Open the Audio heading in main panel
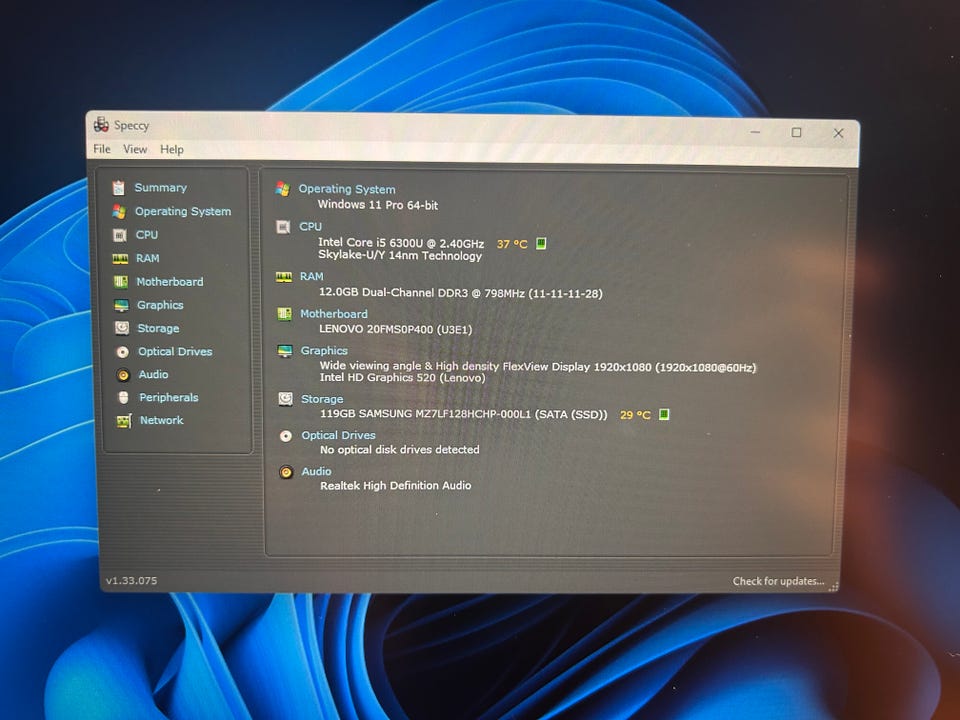Viewport: 960px width, 720px height. pos(317,471)
